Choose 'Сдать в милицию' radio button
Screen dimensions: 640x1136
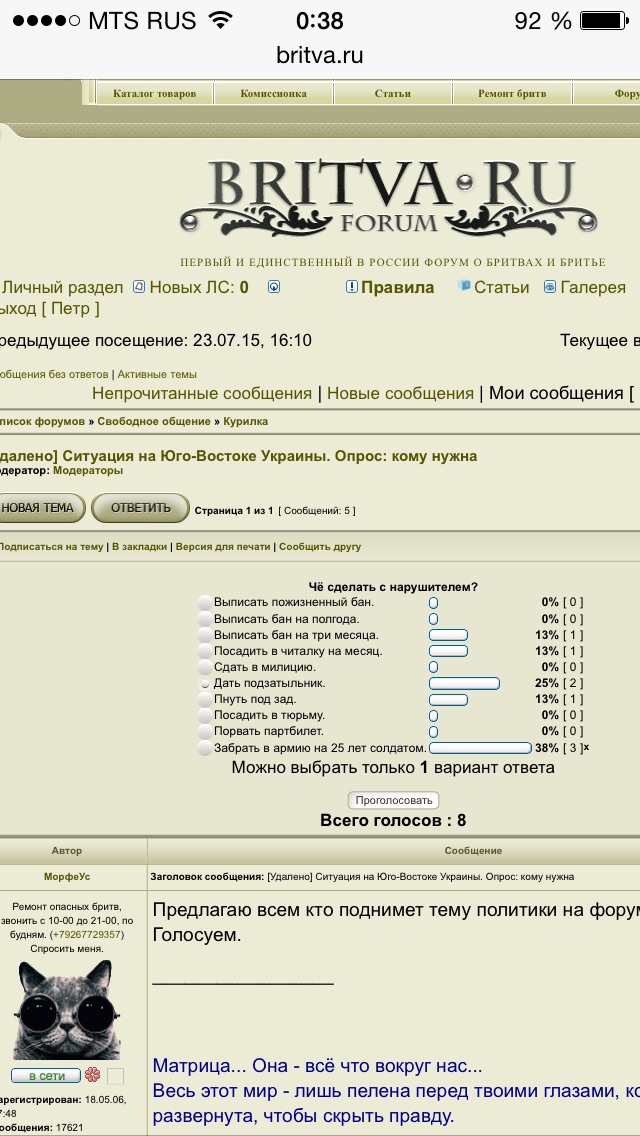205,667
